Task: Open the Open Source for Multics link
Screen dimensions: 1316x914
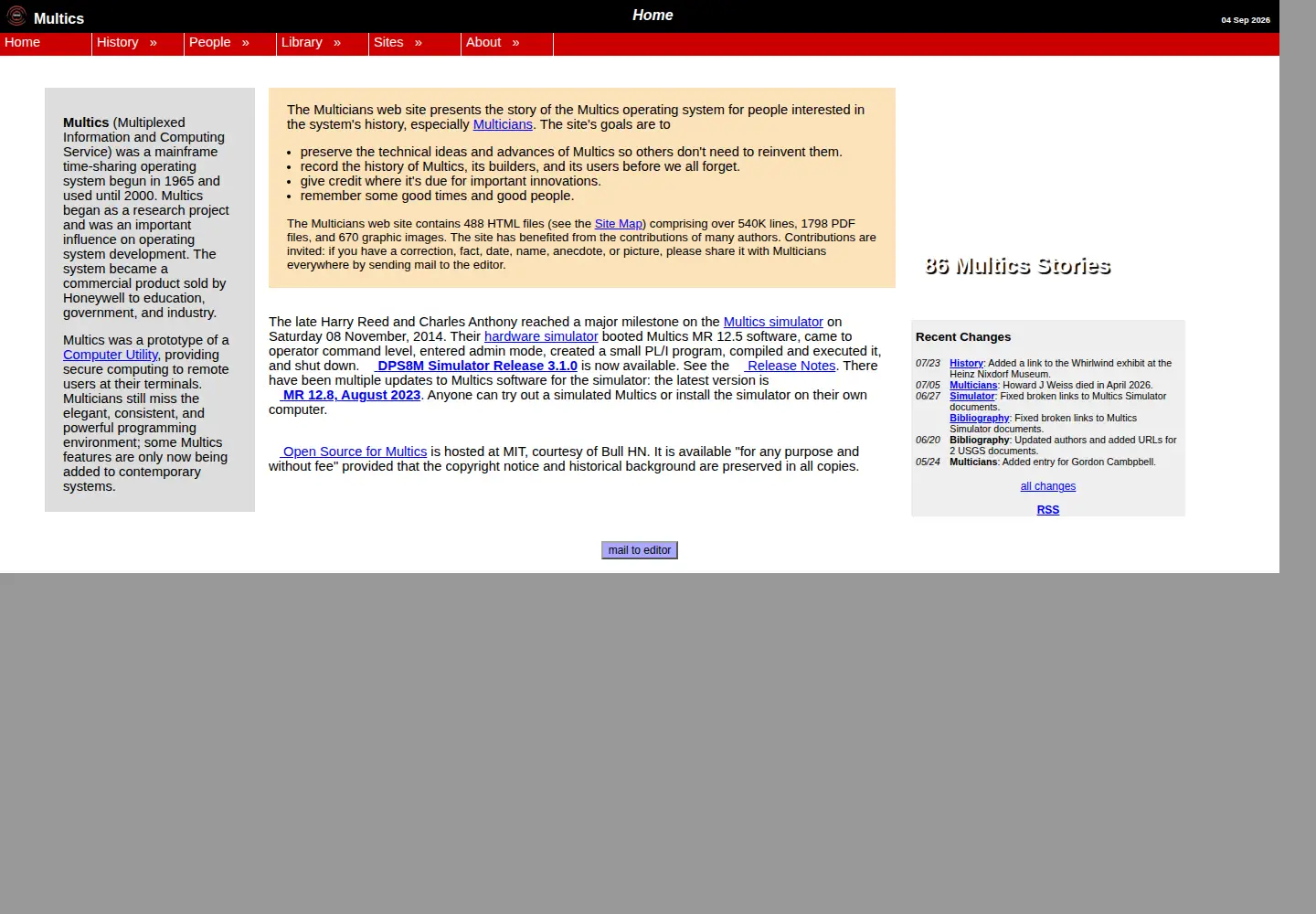Action: coord(353,452)
